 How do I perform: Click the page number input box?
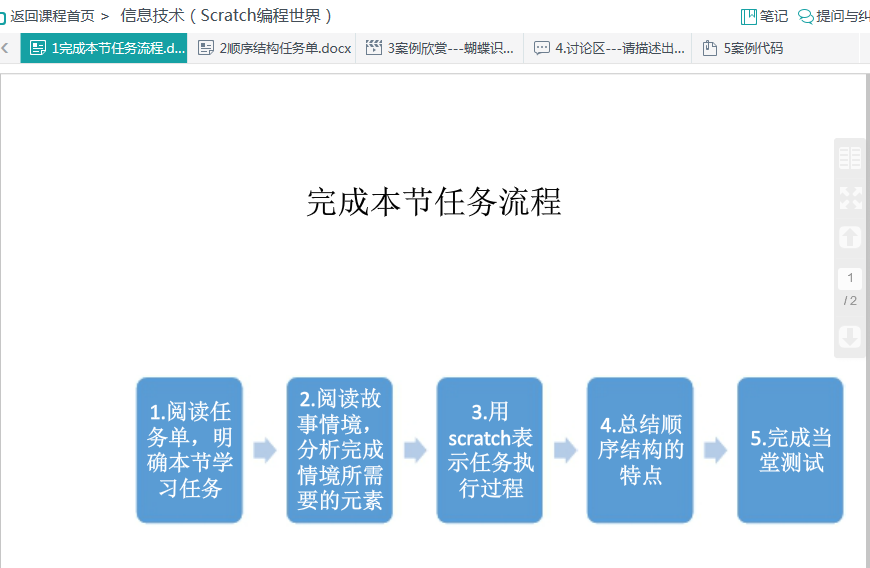click(849, 278)
